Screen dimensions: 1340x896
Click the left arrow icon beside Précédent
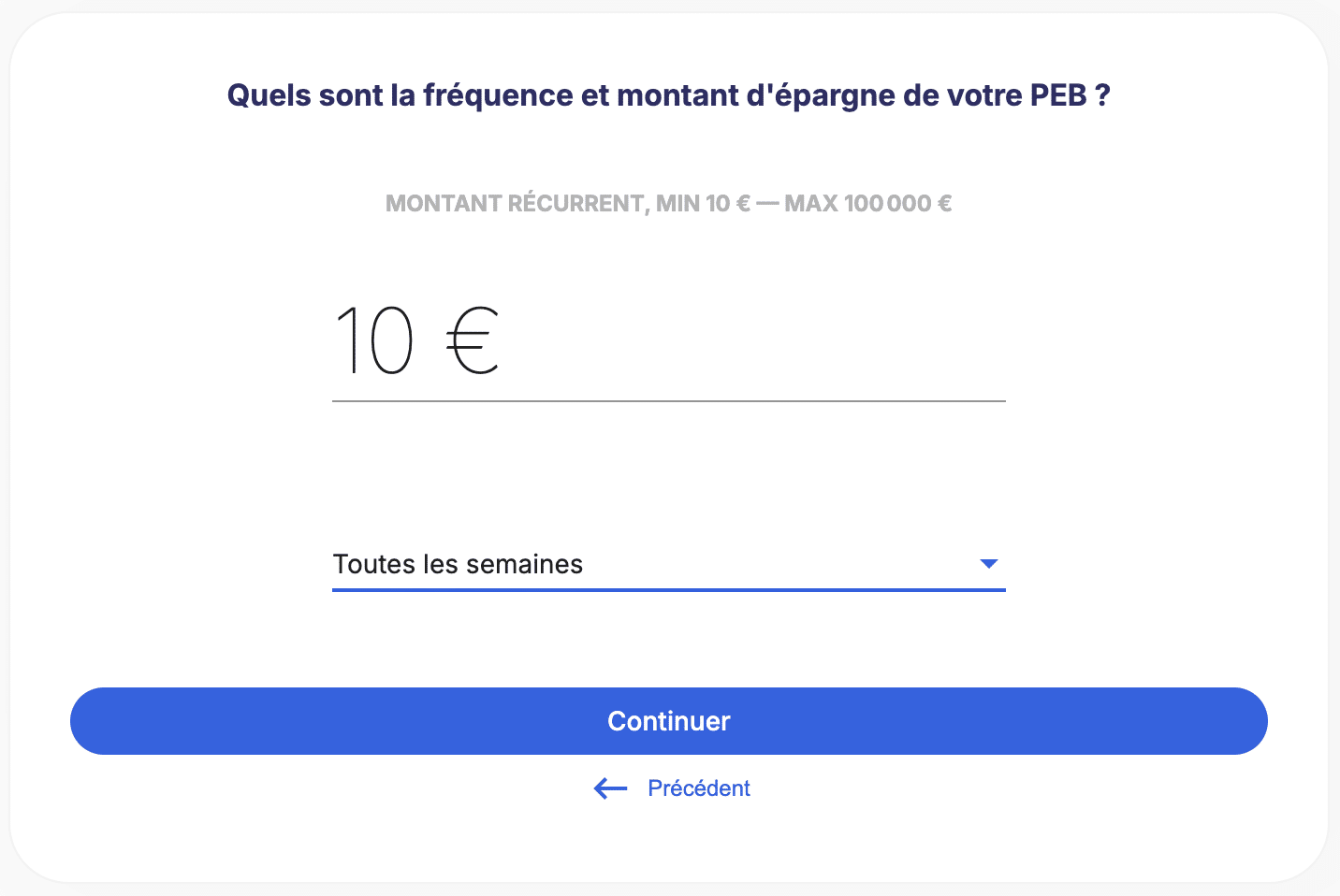610,788
